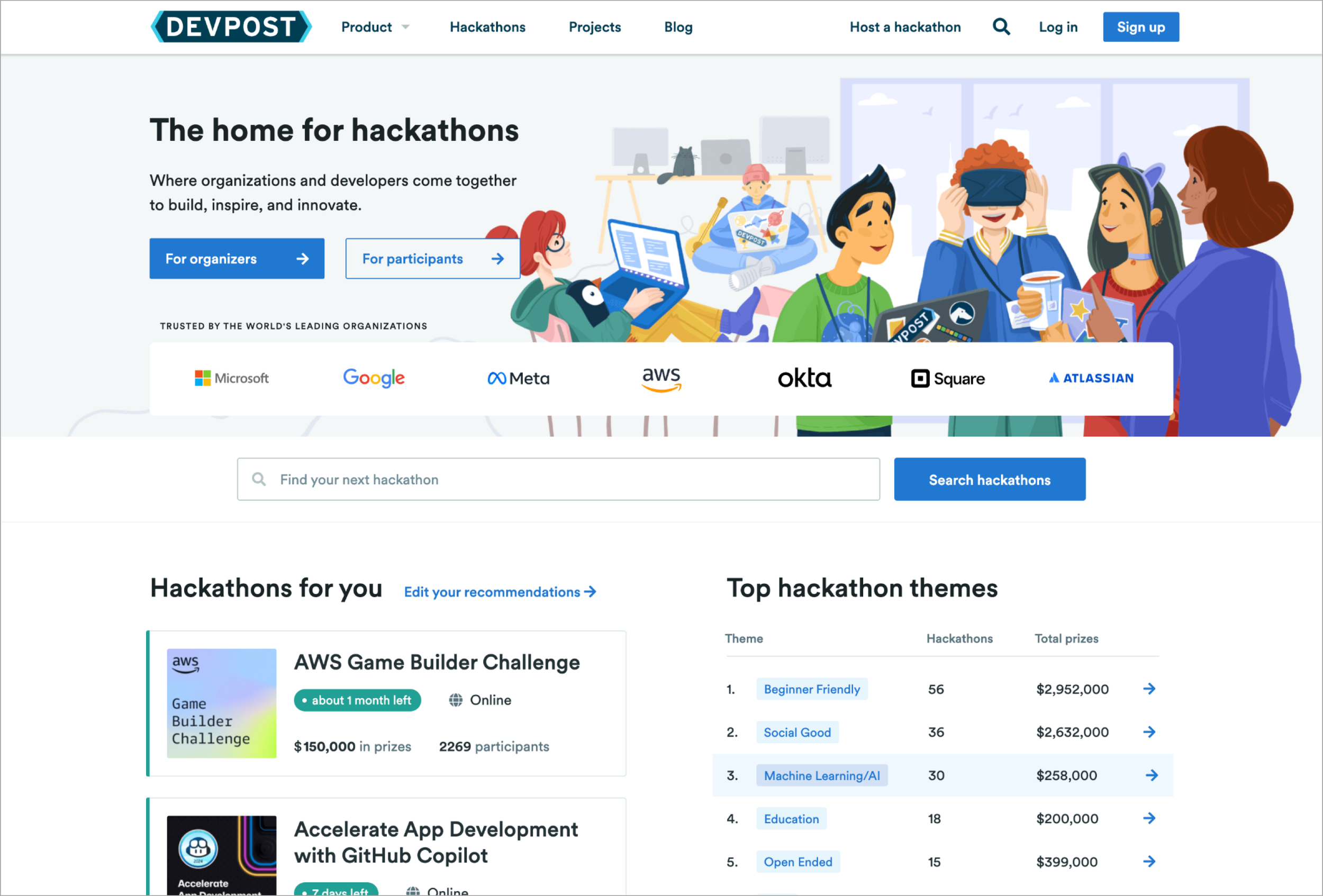
Task: Click the arrow in the Open Ended row
Action: pos(1149,862)
